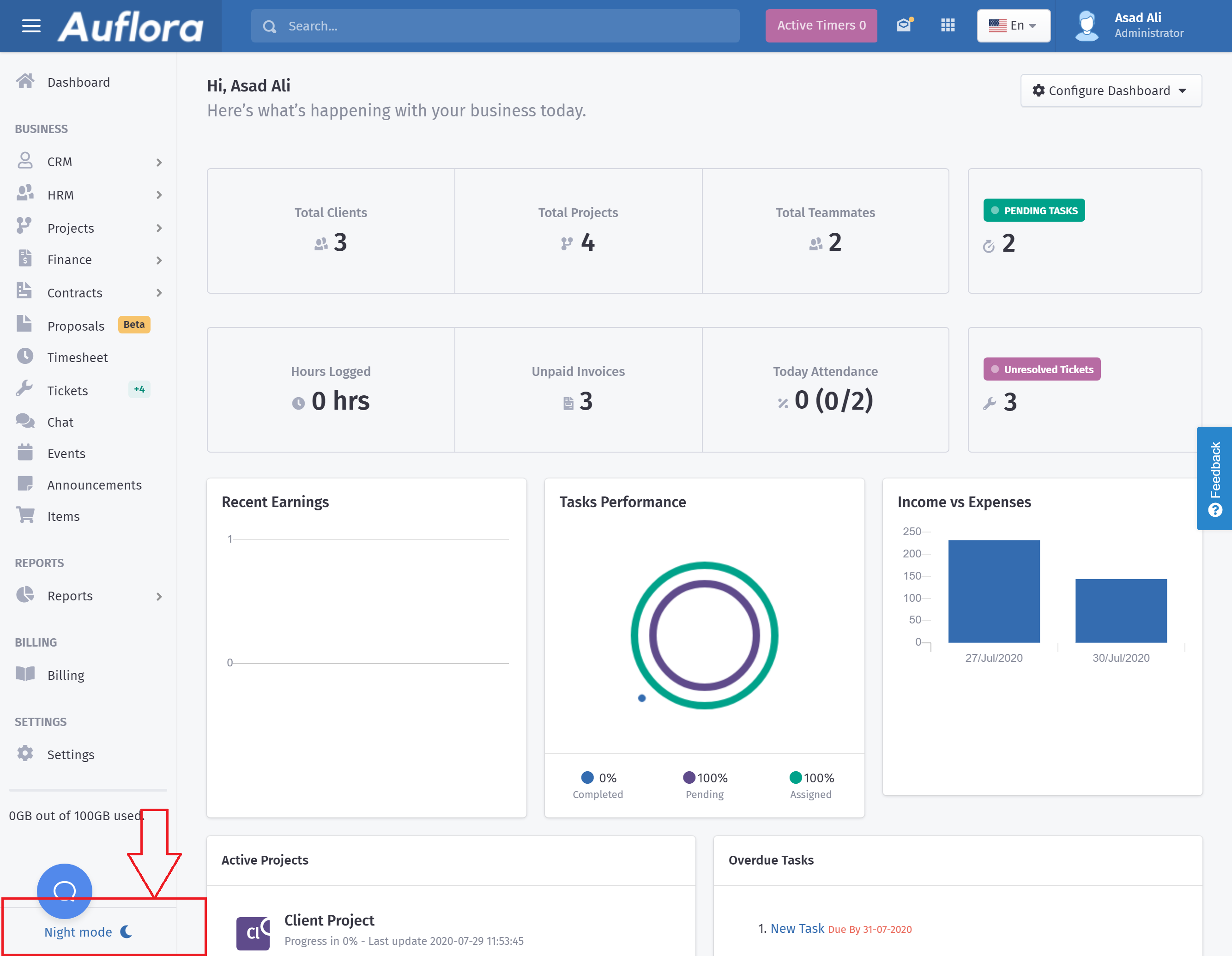Viewport: 1232px width, 956px height.
Task: Open the En language dropdown
Action: coord(1013,25)
